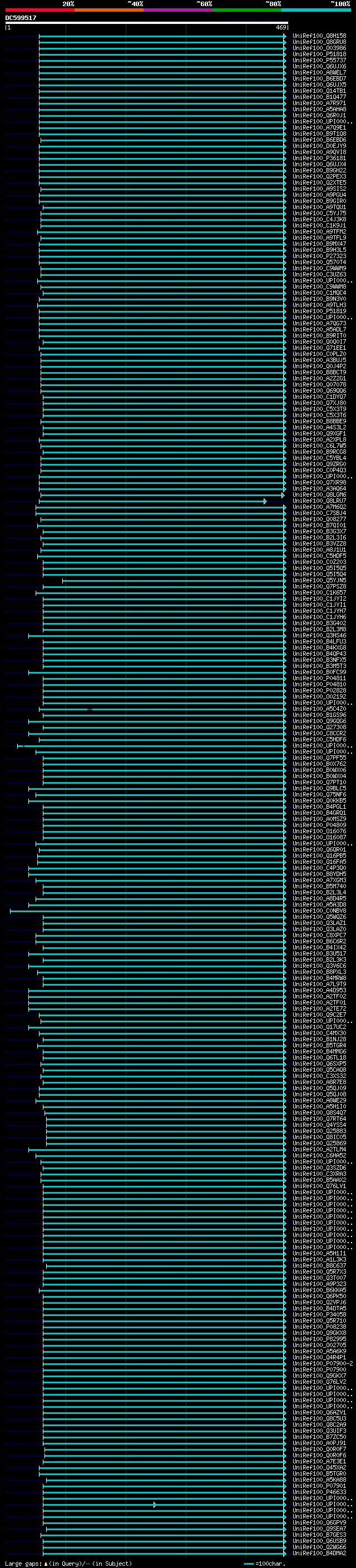356x1568 pixels.
Task: Select label UniRef100_Q7PSZ8
Action: (x=319, y=587)
